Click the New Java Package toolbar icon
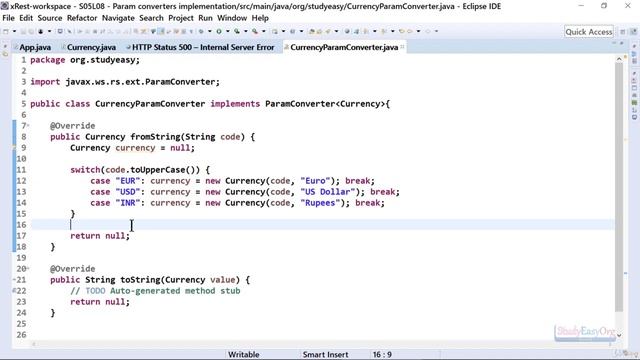The width and height of the screenshot is (640, 360). point(275,31)
